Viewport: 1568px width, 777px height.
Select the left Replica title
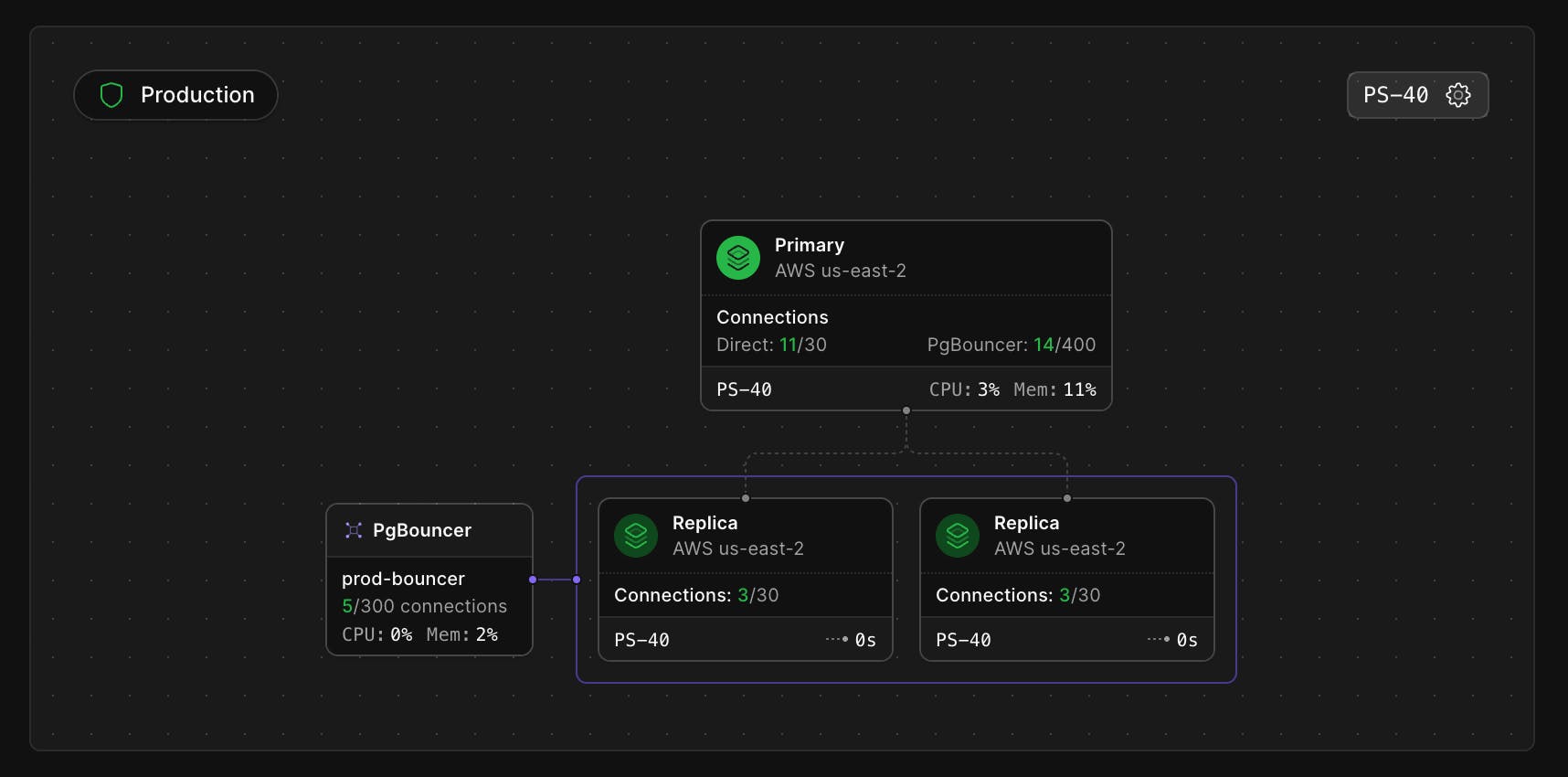click(x=705, y=523)
